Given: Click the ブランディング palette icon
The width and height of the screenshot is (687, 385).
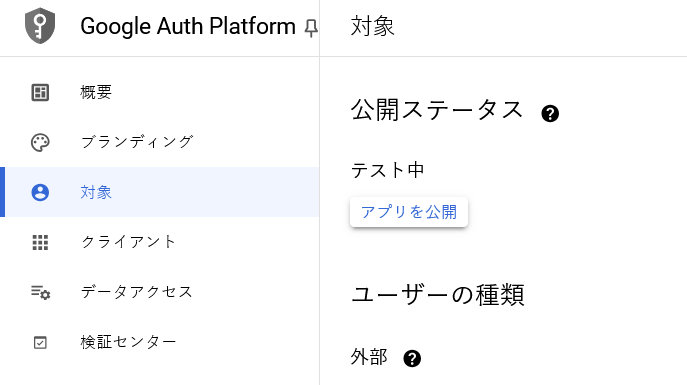Looking at the screenshot, I should [x=40, y=142].
